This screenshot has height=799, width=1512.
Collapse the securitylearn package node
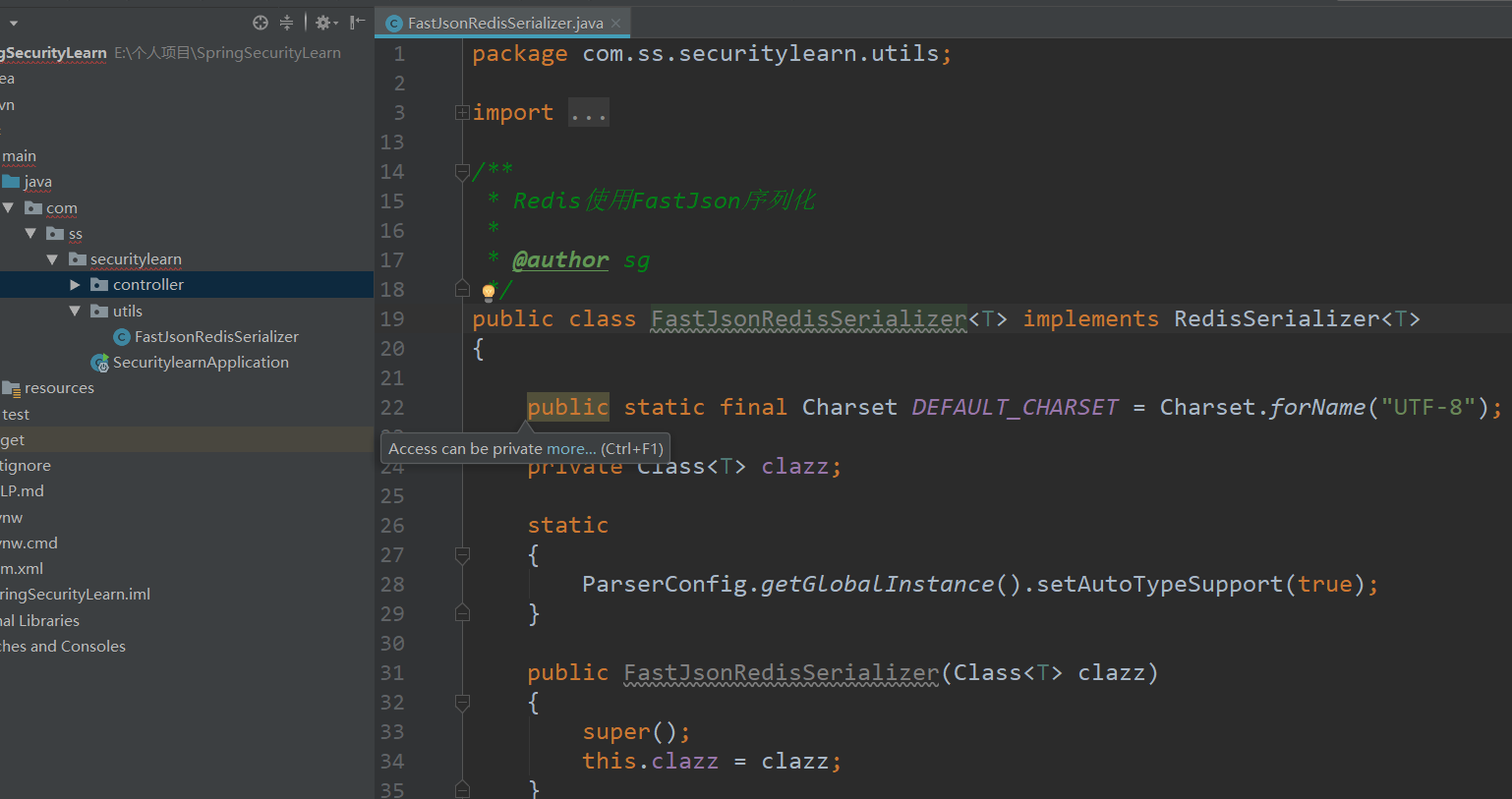(x=53, y=258)
